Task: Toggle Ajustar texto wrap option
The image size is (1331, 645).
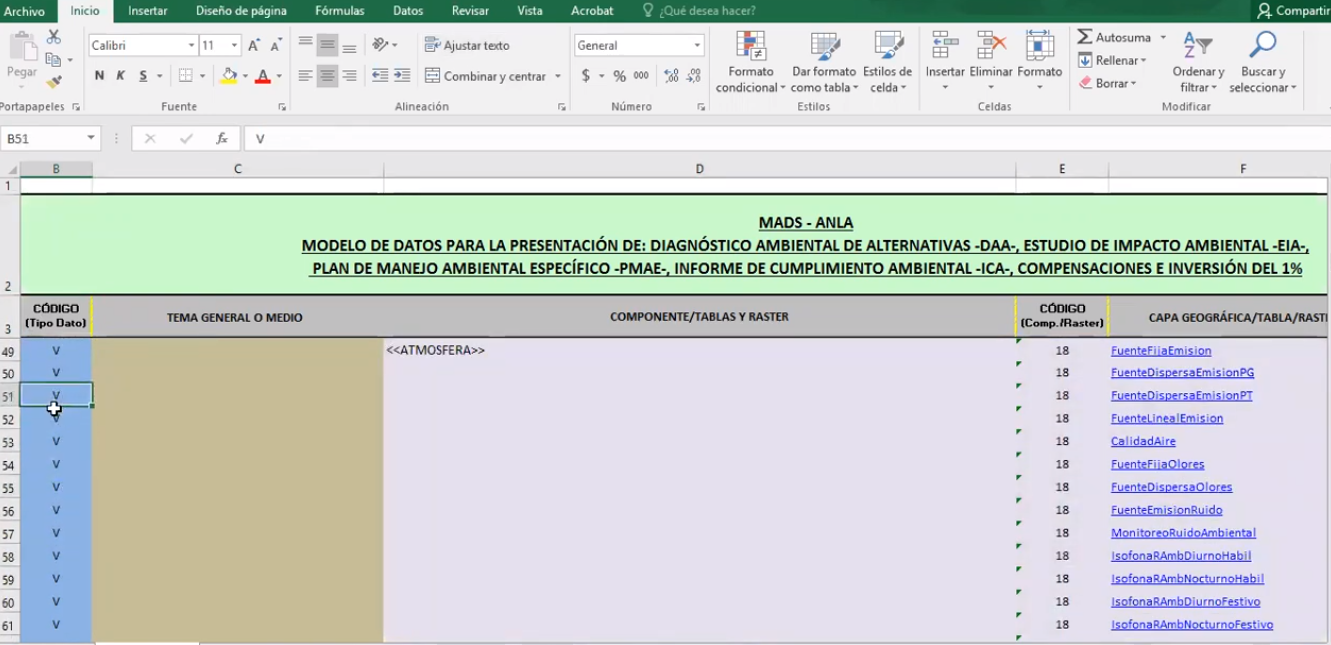Action: (x=467, y=45)
